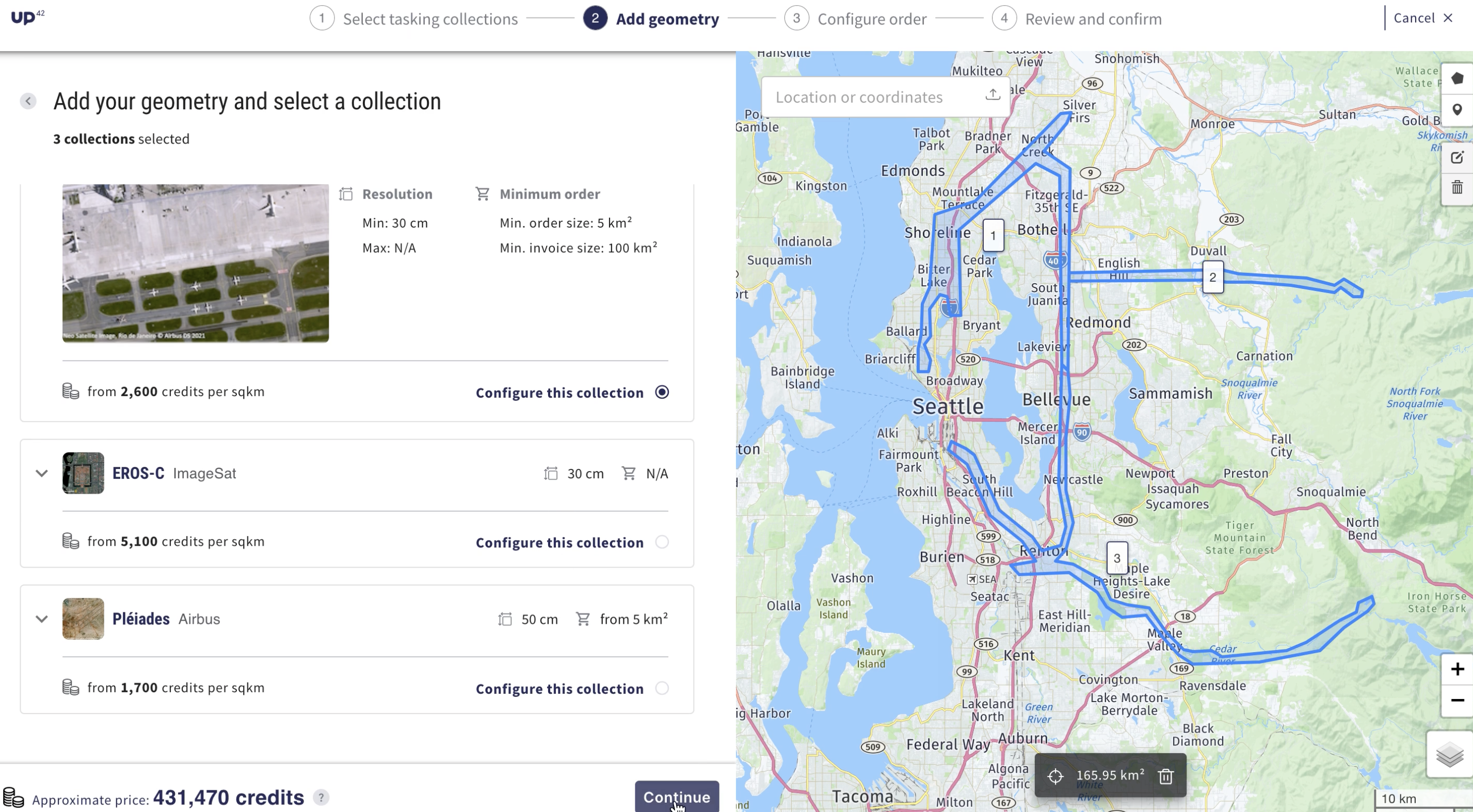Viewport: 1473px width, 812px height.
Task: Upload a geometry file via the upload icon
Action: (992, 94)
